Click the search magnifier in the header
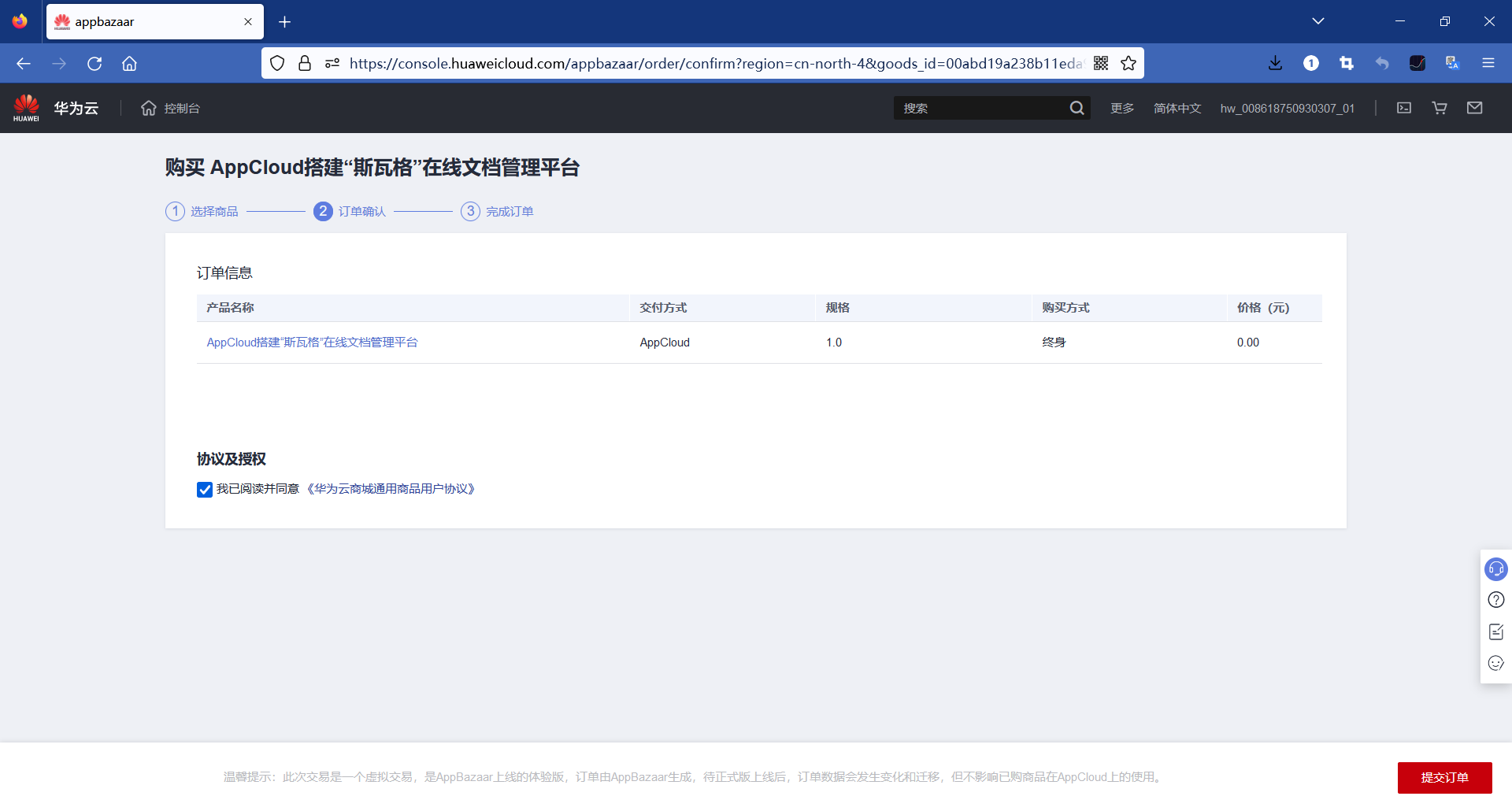The image size is (1512, 811). (1077, 108)
